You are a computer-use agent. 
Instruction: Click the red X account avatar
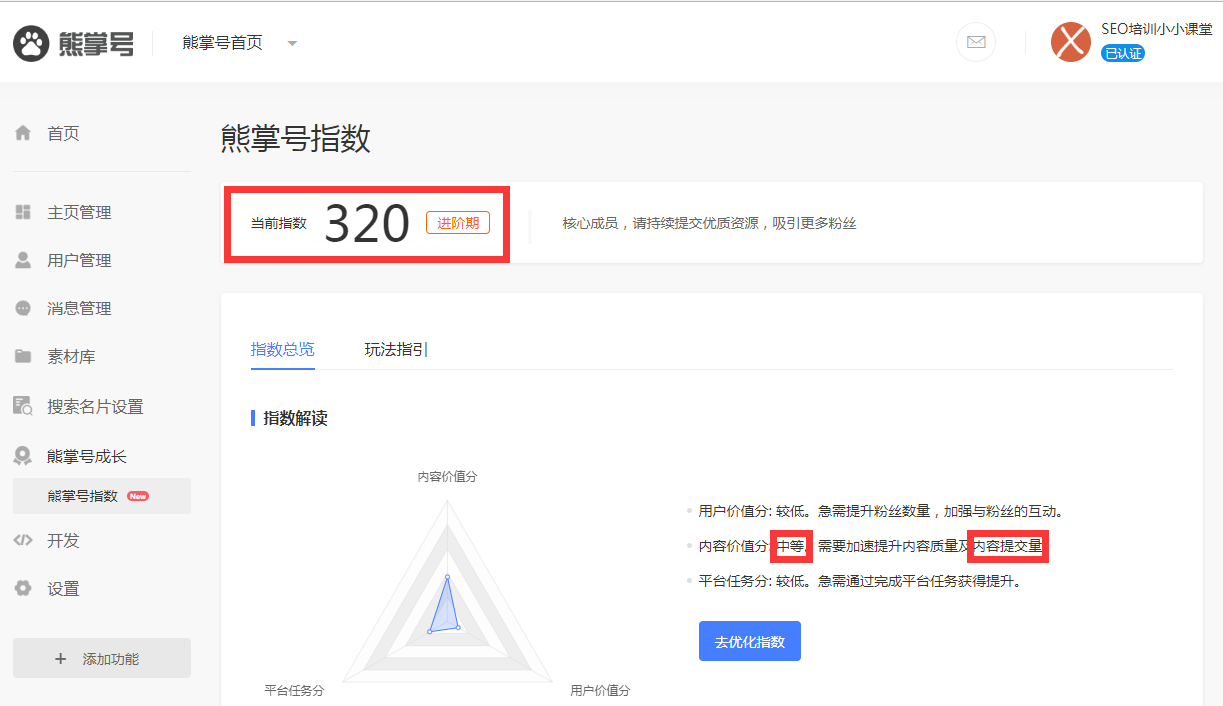pyautogui.click(x=1071, y=42)
